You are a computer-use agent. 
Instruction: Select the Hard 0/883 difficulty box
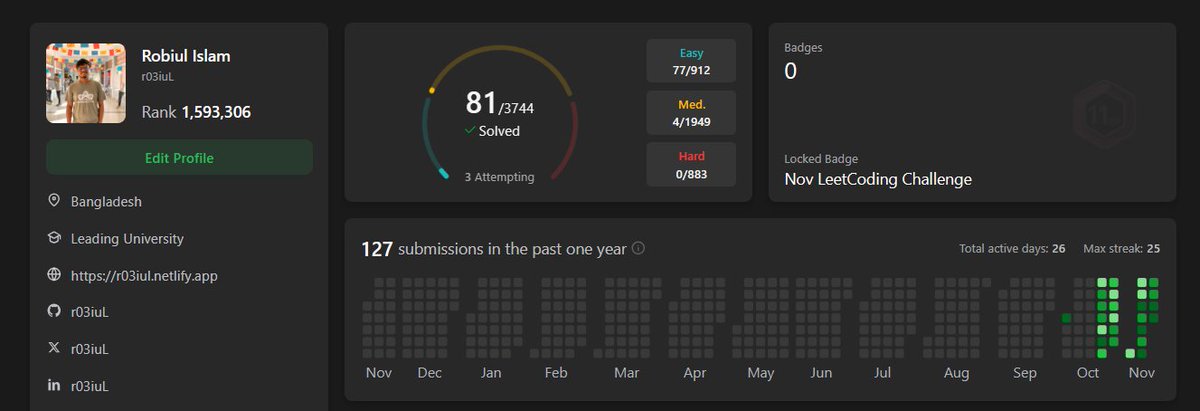pos(691,164)
